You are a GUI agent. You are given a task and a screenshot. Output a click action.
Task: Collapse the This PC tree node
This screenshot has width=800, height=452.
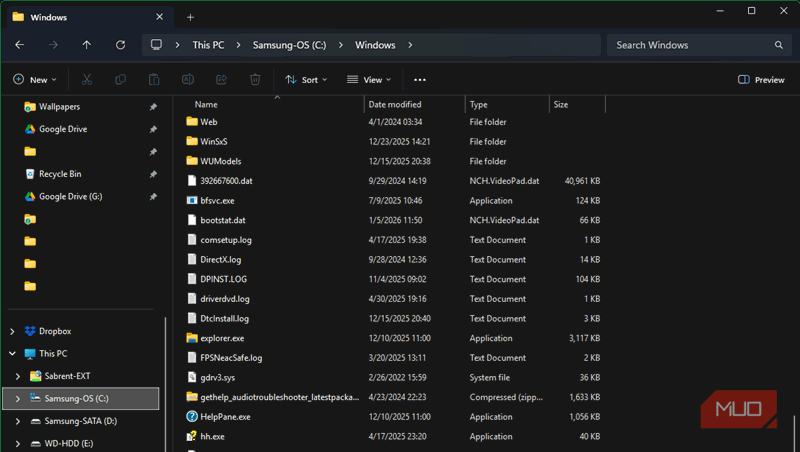point(12,354)
